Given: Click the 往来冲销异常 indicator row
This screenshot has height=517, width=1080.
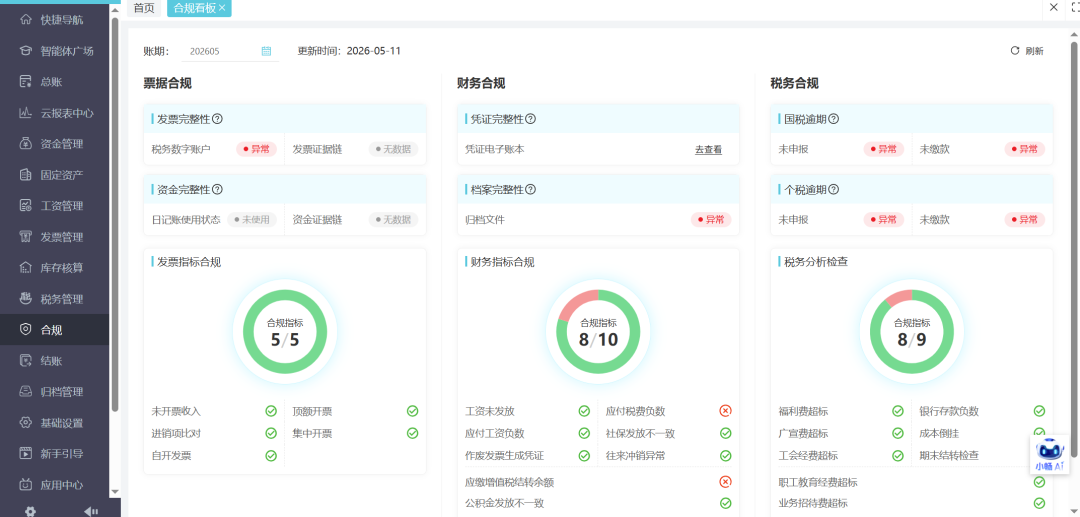Looking at the screenshot, I should click(668, 455).
